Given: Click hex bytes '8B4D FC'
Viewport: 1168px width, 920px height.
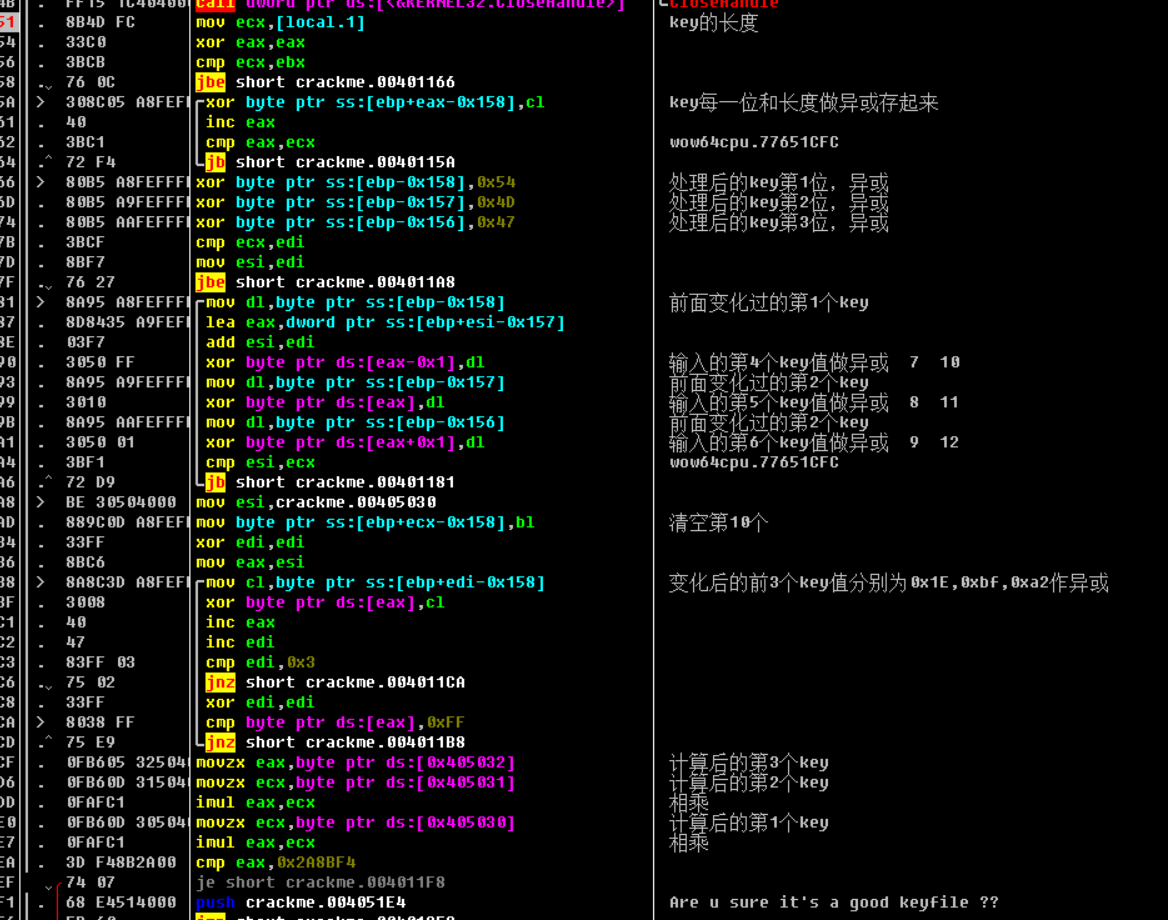Looking at the screenshot, I should point(101,22).
